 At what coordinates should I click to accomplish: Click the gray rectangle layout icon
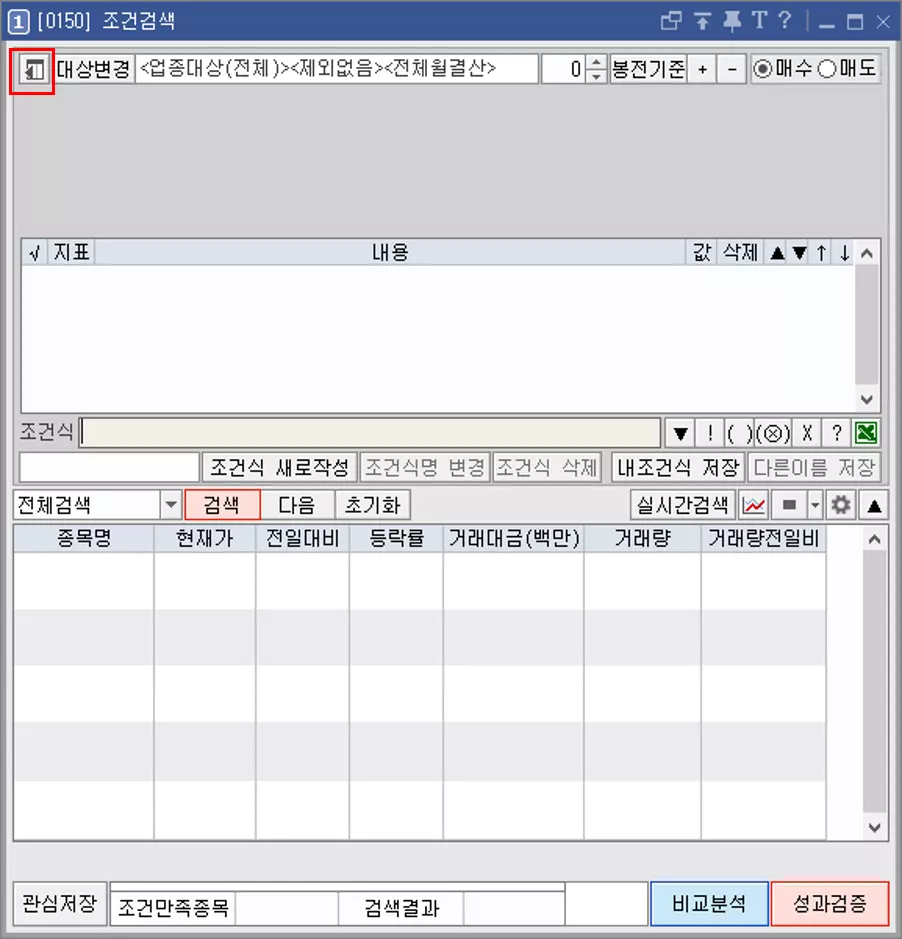(x=789, y=505)
